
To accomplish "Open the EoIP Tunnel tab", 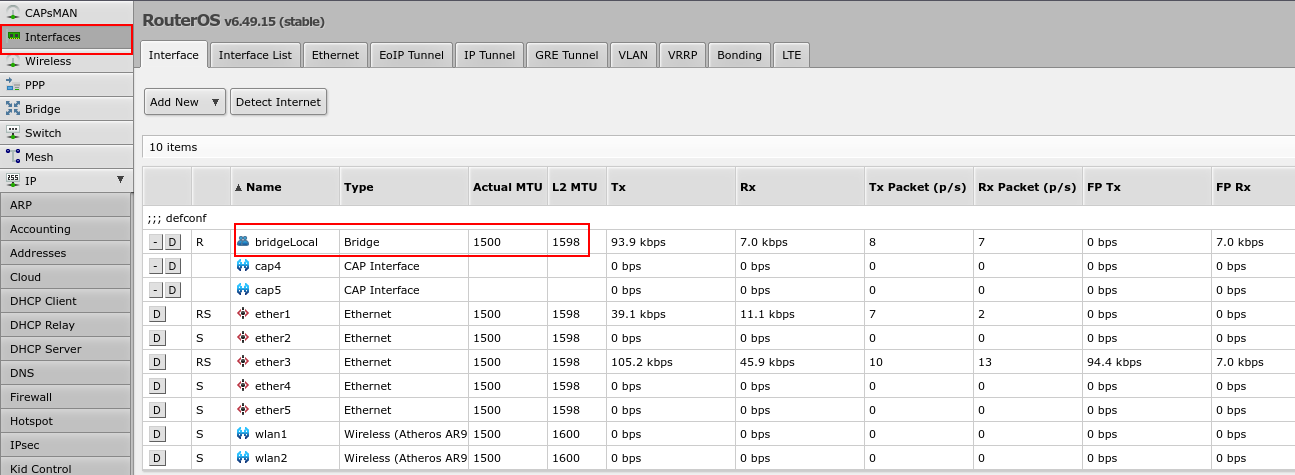I will (x=411, y=55).
